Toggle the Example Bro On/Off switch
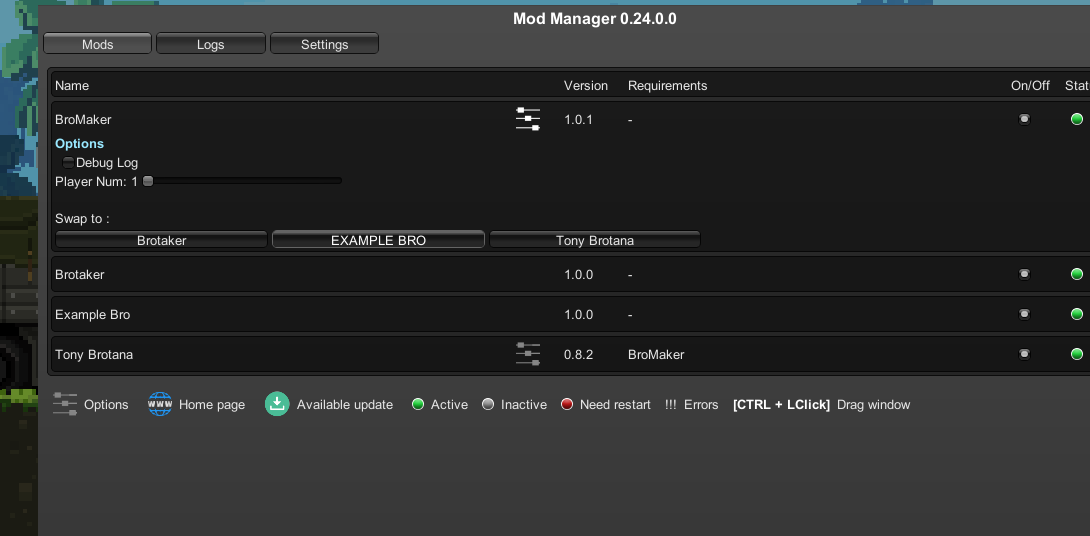This screenshot has height=536, width=1090. pyautogui.click(x=1024, y=314)
